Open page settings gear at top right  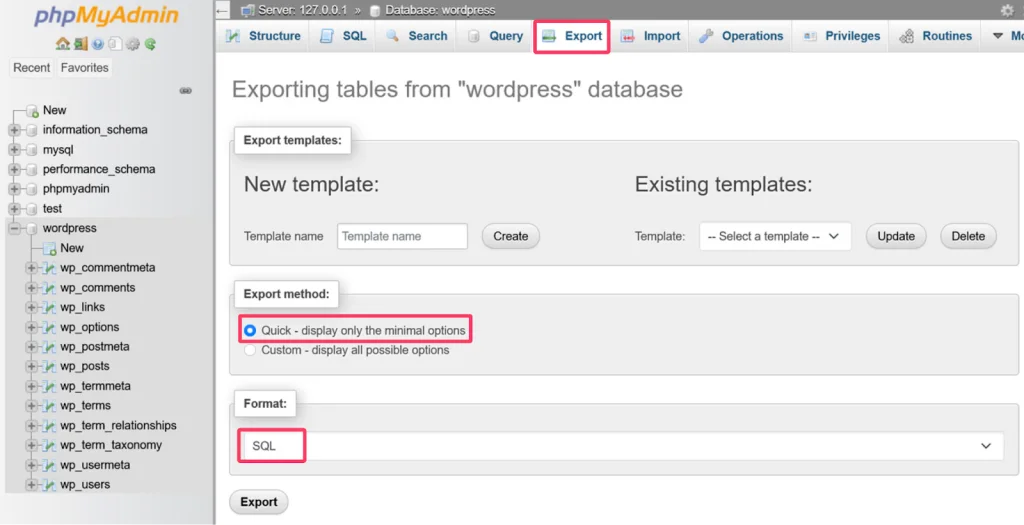[x=1007, y=10]
